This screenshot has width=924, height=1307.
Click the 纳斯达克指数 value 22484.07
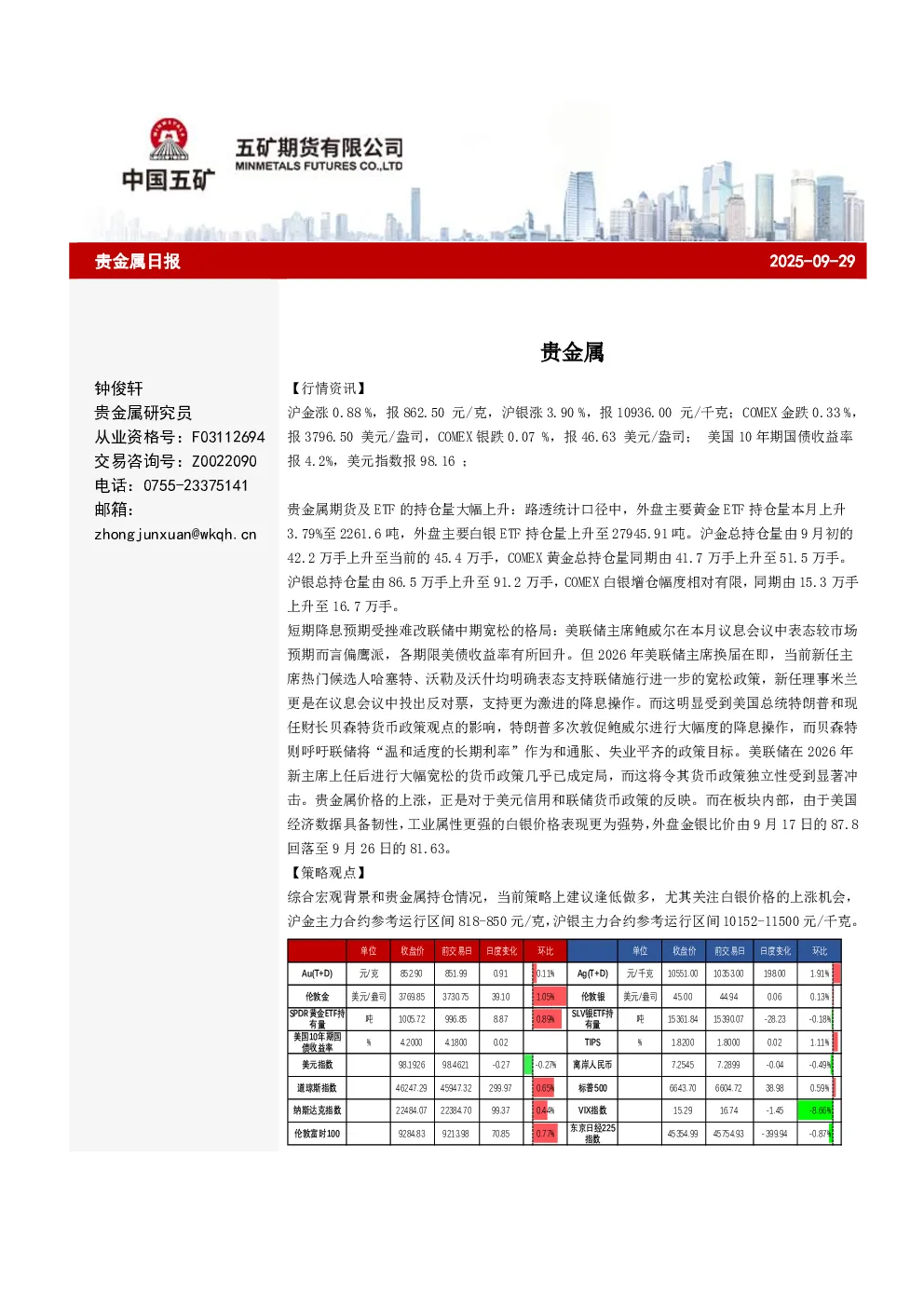coord(411,1110)
